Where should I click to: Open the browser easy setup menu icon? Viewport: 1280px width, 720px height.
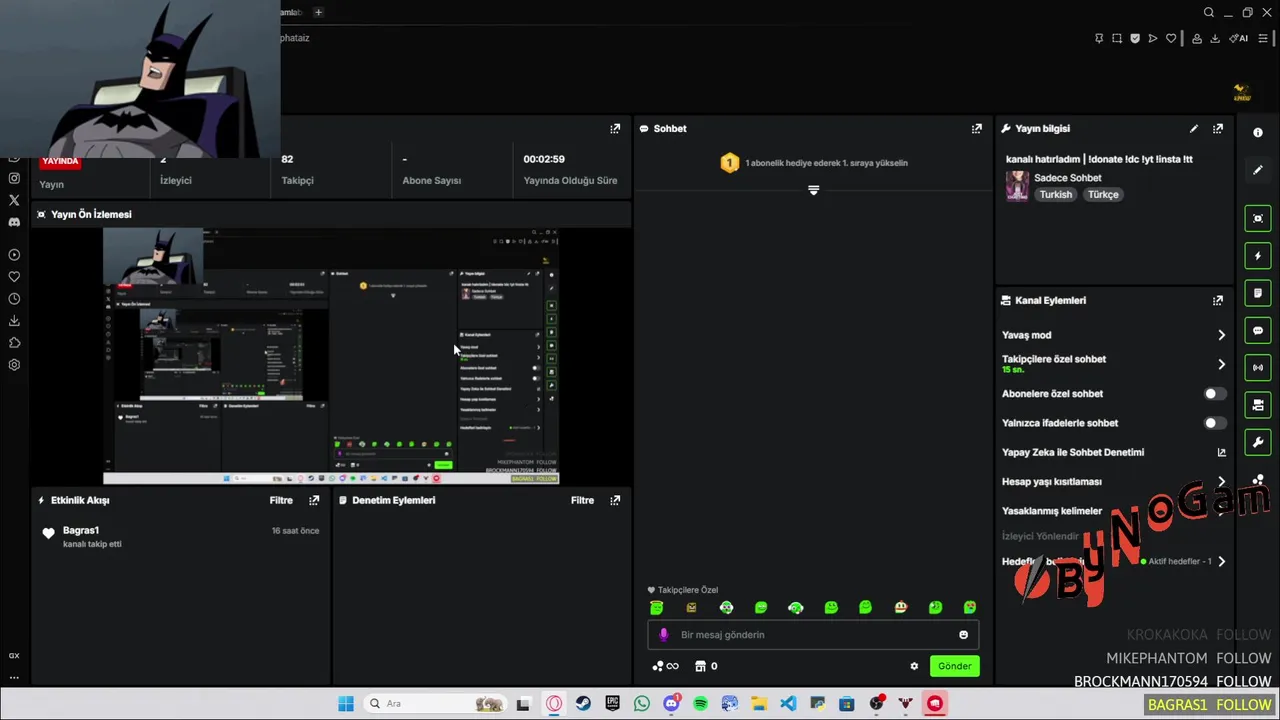click(1263, 38)
